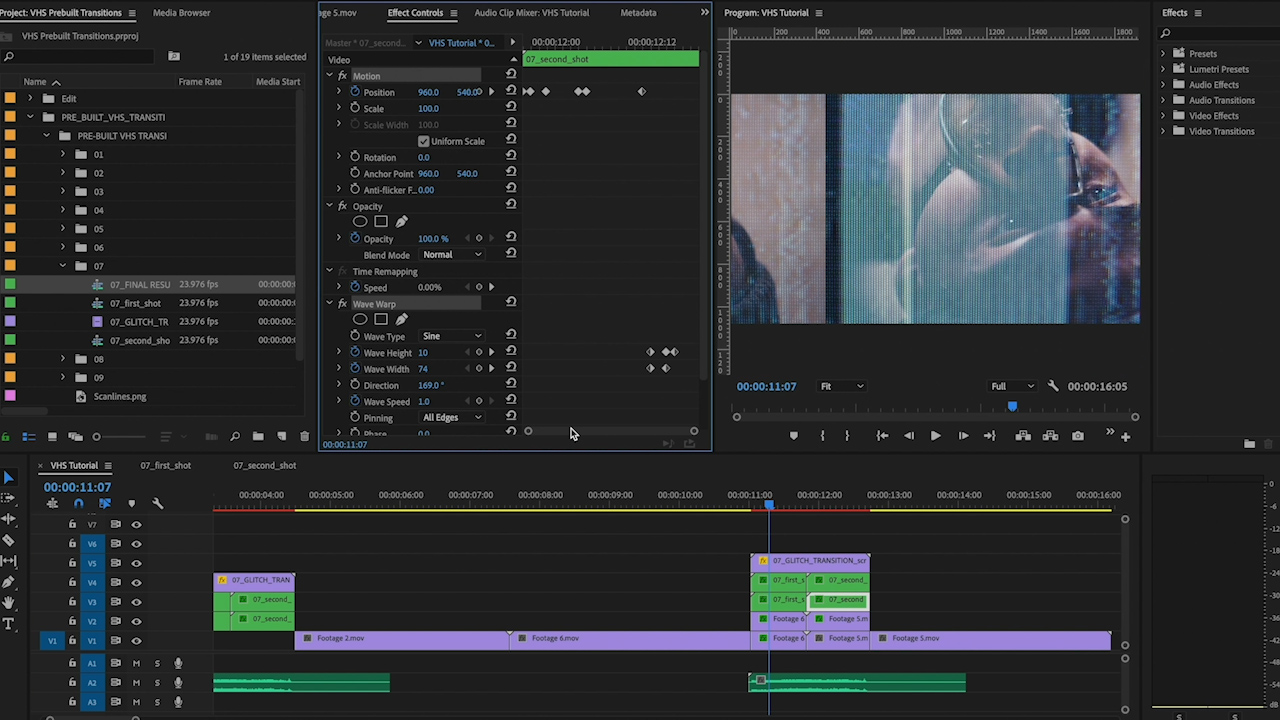The image size is (1280, 720).
Task: Open the Program monitor button editor plus
Action: (1125, 436)
